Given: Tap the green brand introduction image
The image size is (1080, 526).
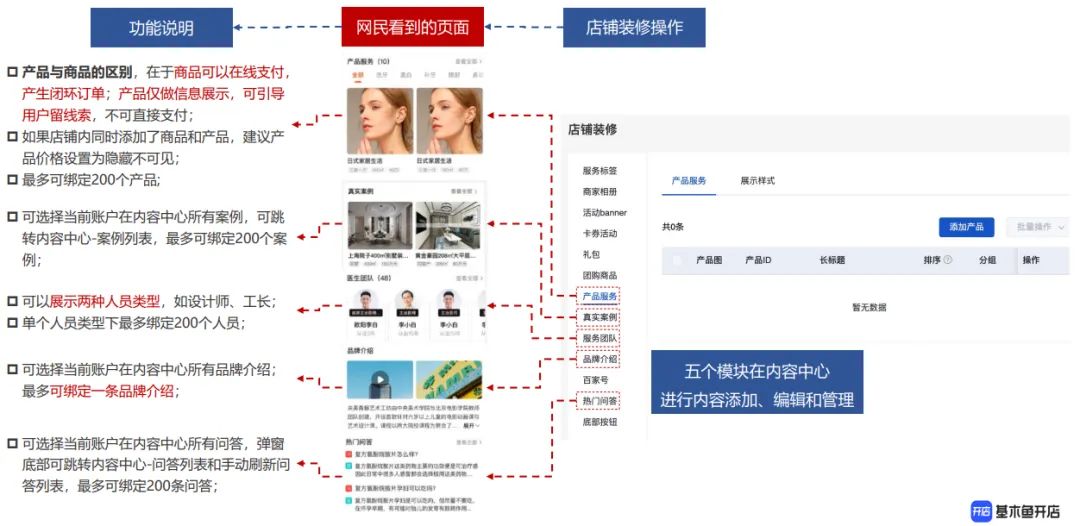Looking at the screenshot, I should (x=449, y=380).
